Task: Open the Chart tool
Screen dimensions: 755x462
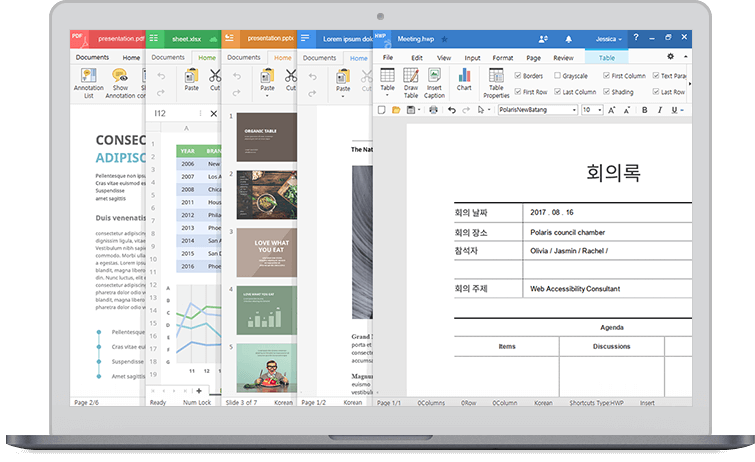Action: click(x=464, y=80)
